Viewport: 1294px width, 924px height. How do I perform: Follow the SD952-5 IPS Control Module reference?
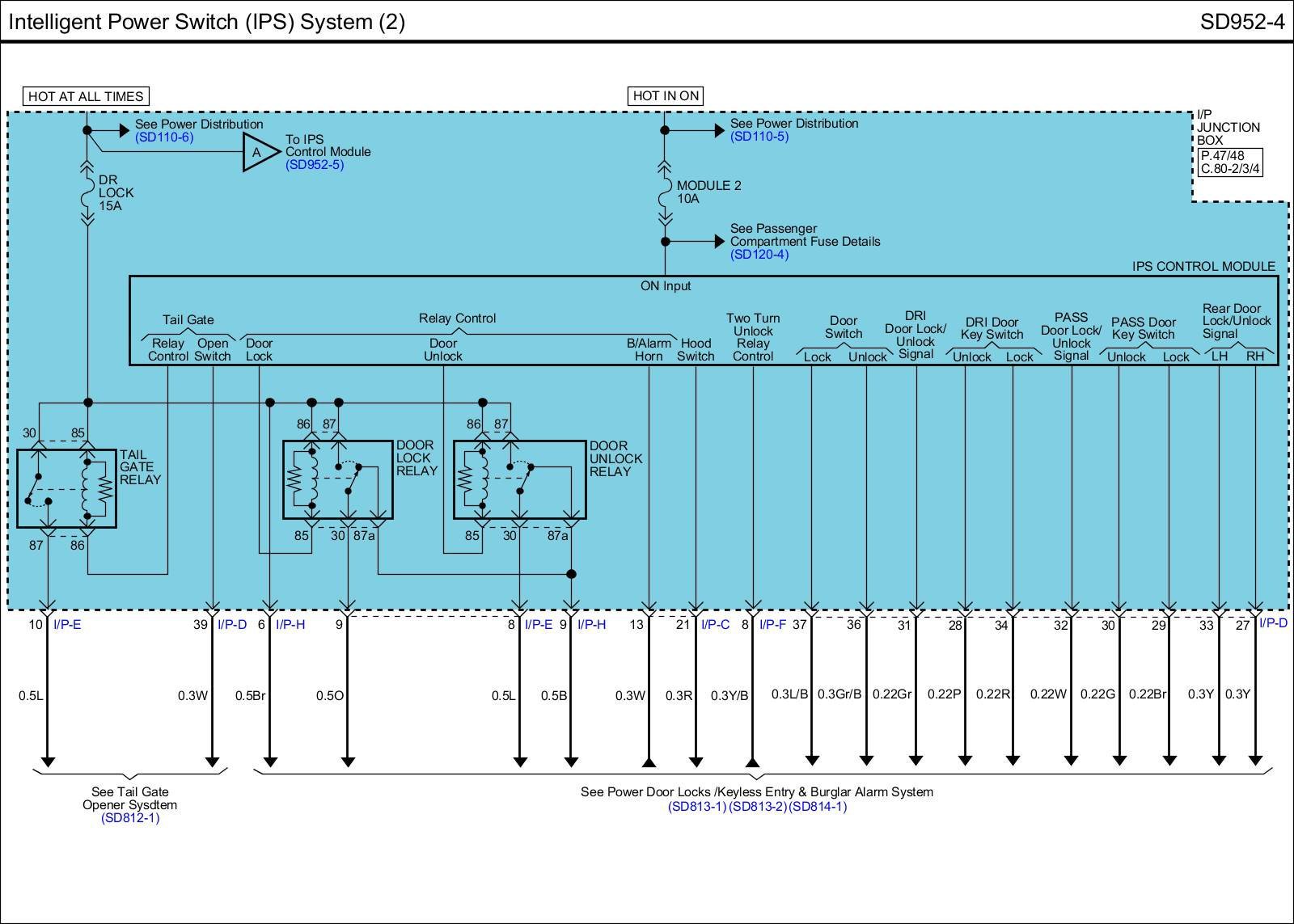(x=314, y=165)
